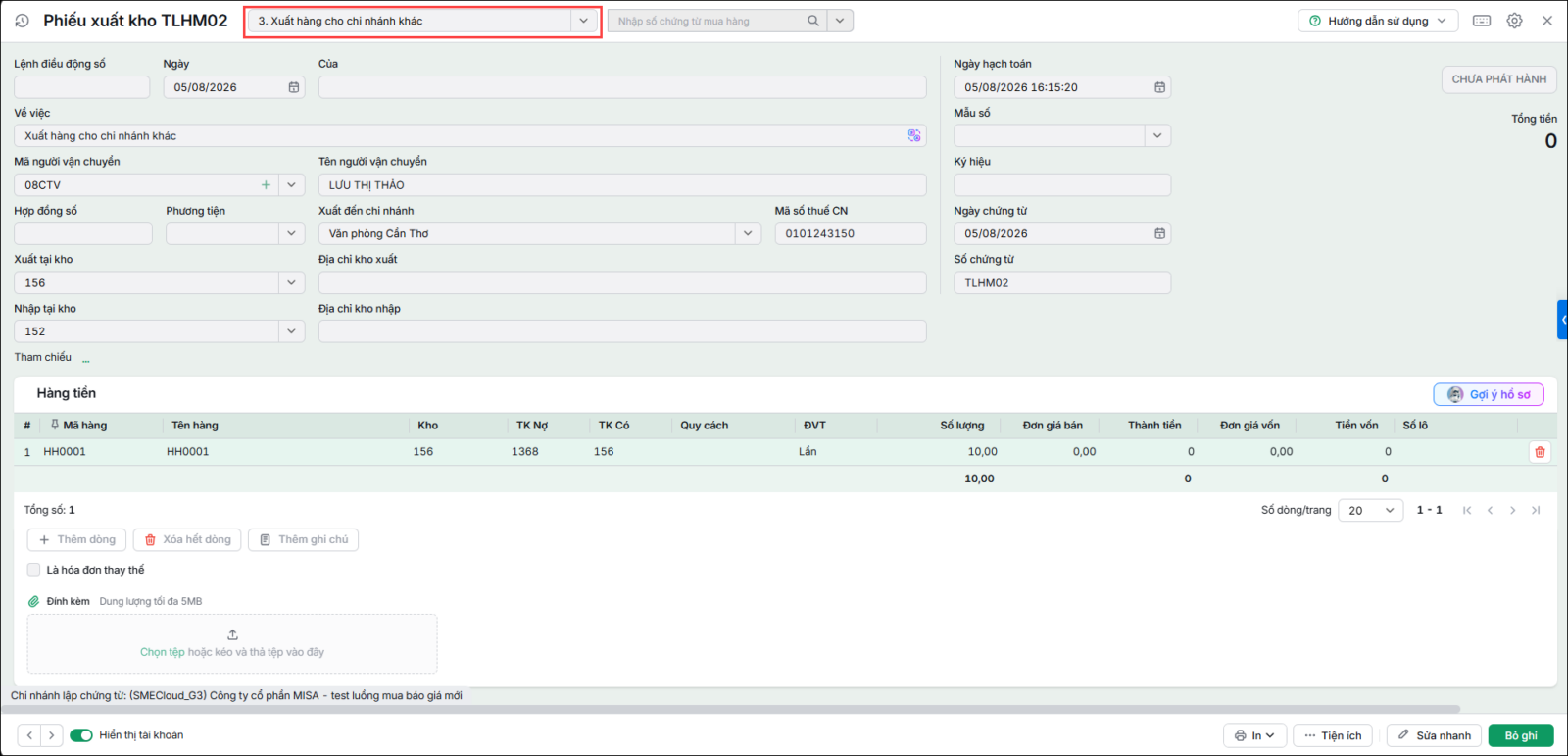This screenshot has width=1568, height=756.
Task: Click the Địa chỉ kho nhập field
Action: click(x=622, y=331)
